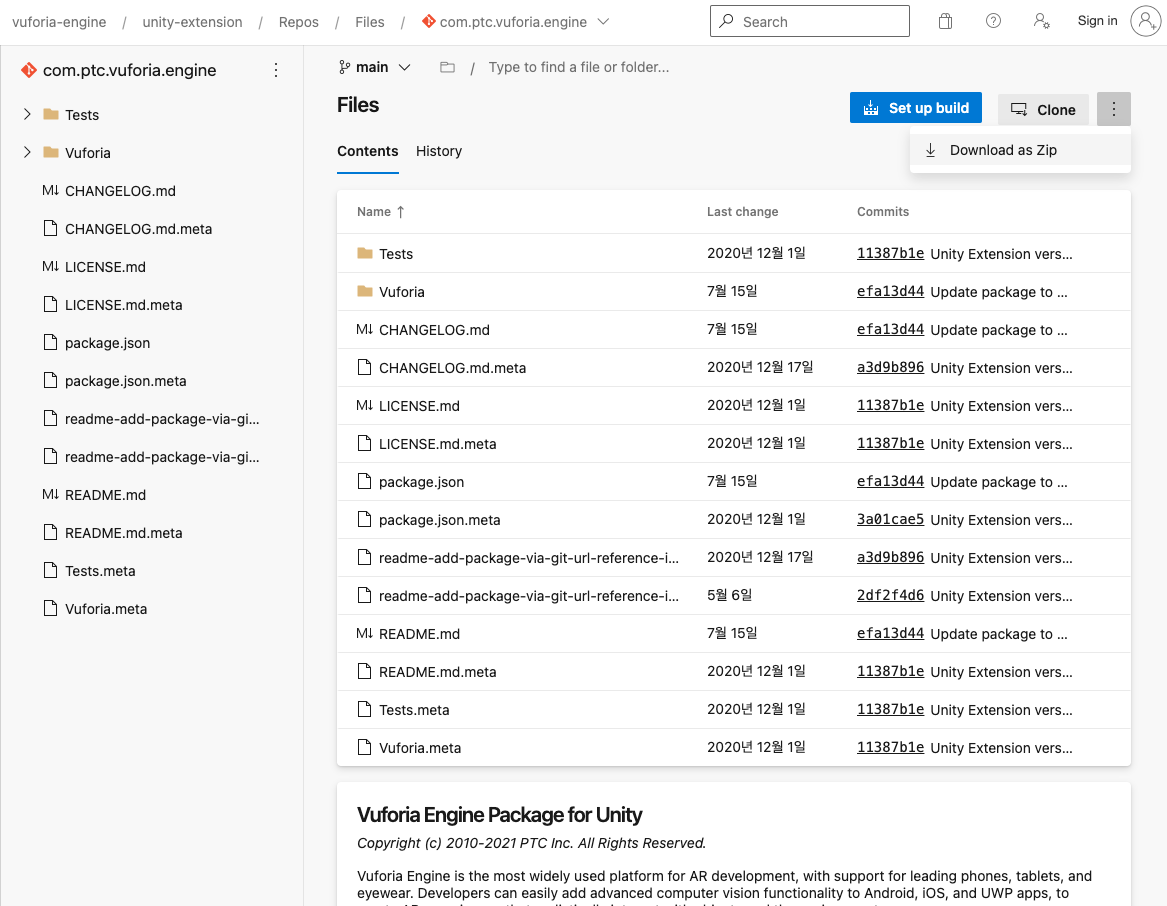This screenshot has width=1167, height=906.
Task: Click the repository kebab menu beside com.ptc.vuforia.engine
Action: 276,70
